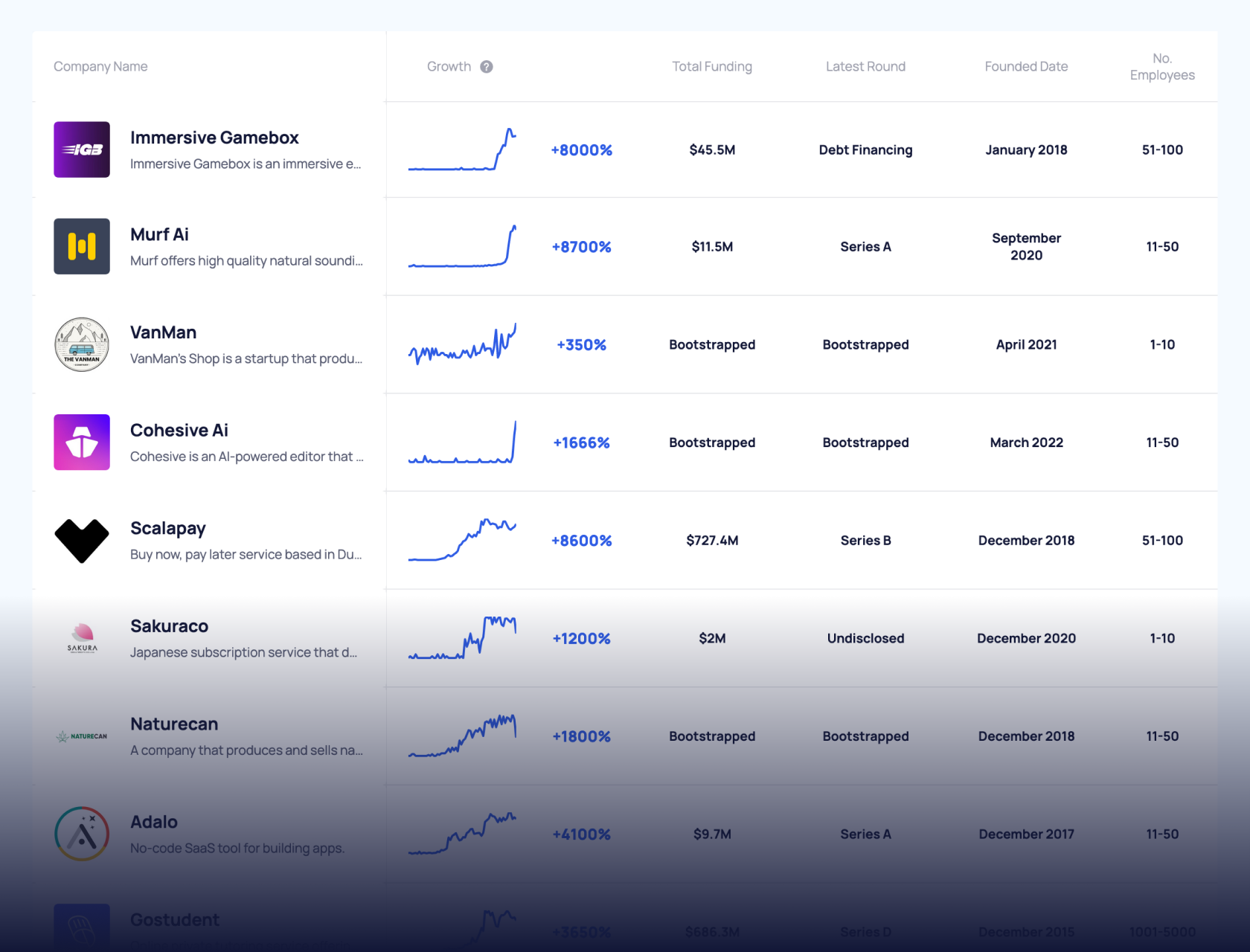
Task: Click the Series B latest round cell
Action: tap(865, 541)
